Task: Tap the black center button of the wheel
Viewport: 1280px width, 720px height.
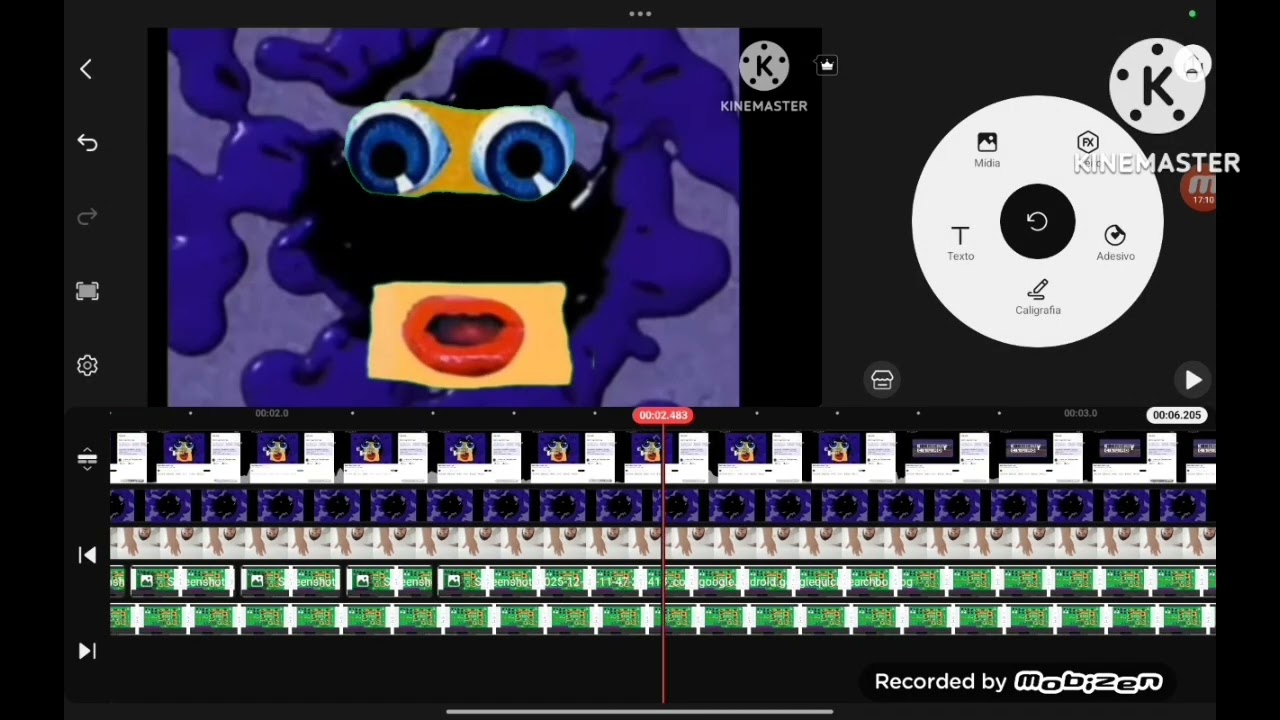Action: pos(1038,221)
